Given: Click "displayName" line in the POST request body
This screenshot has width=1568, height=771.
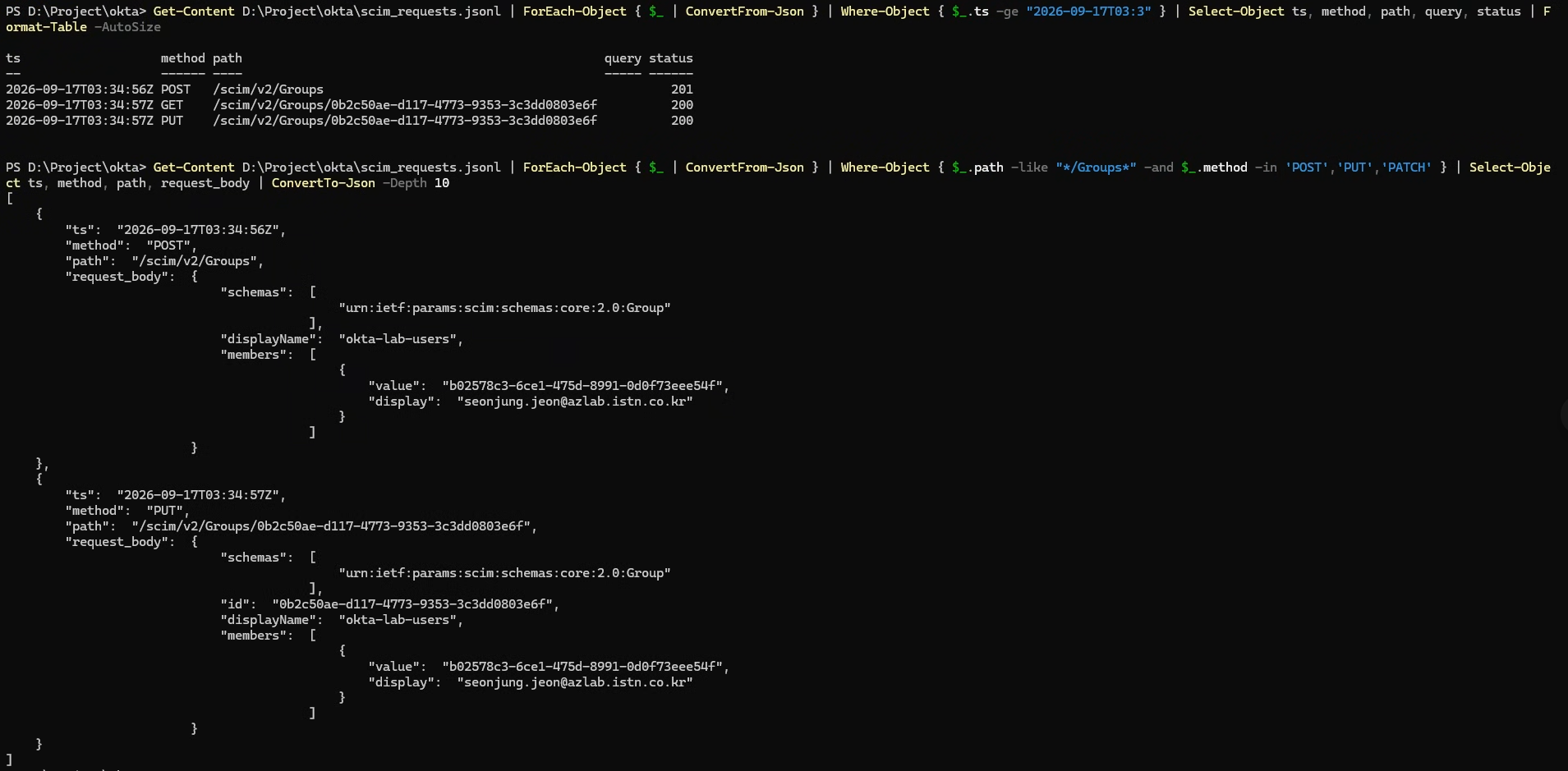Looking at the screenshot, I should (342, 339).
